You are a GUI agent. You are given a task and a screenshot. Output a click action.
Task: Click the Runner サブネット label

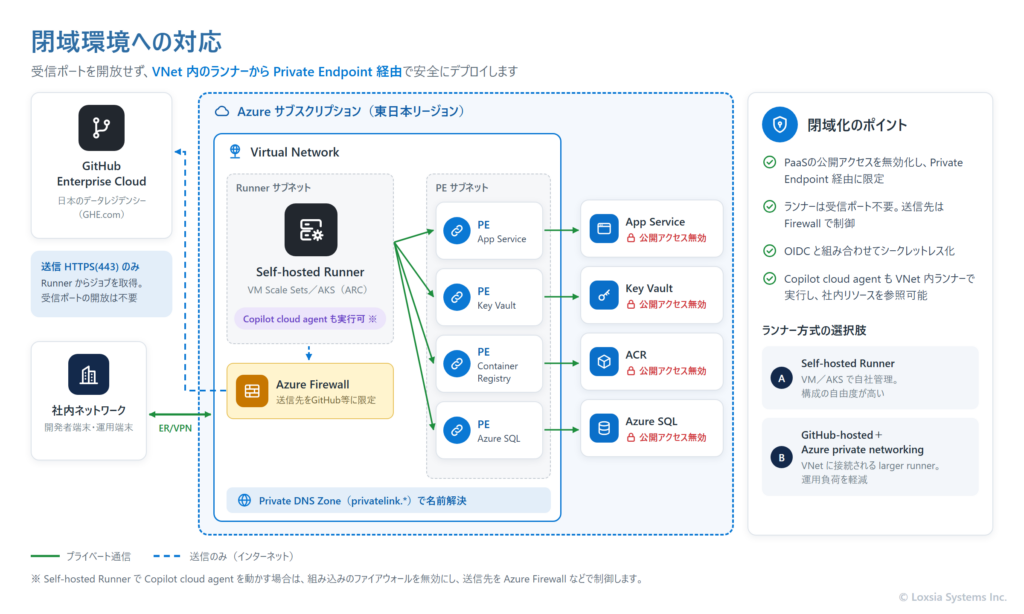tap(273, 187)
